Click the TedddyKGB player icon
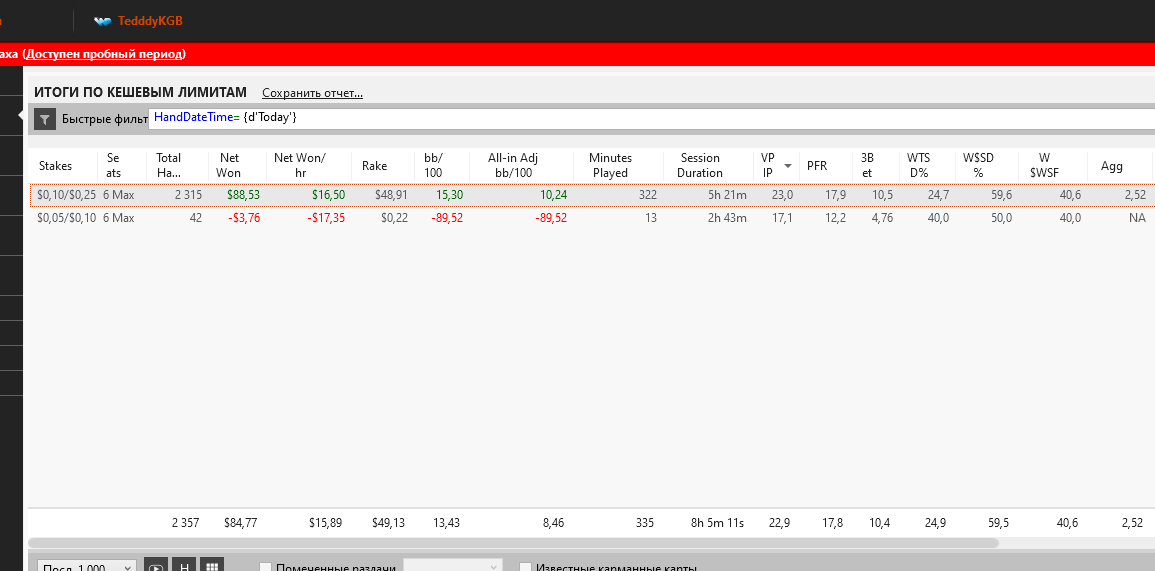This screenshot has height=571, width=1155. pyautogui.click(x=102, y=21)
